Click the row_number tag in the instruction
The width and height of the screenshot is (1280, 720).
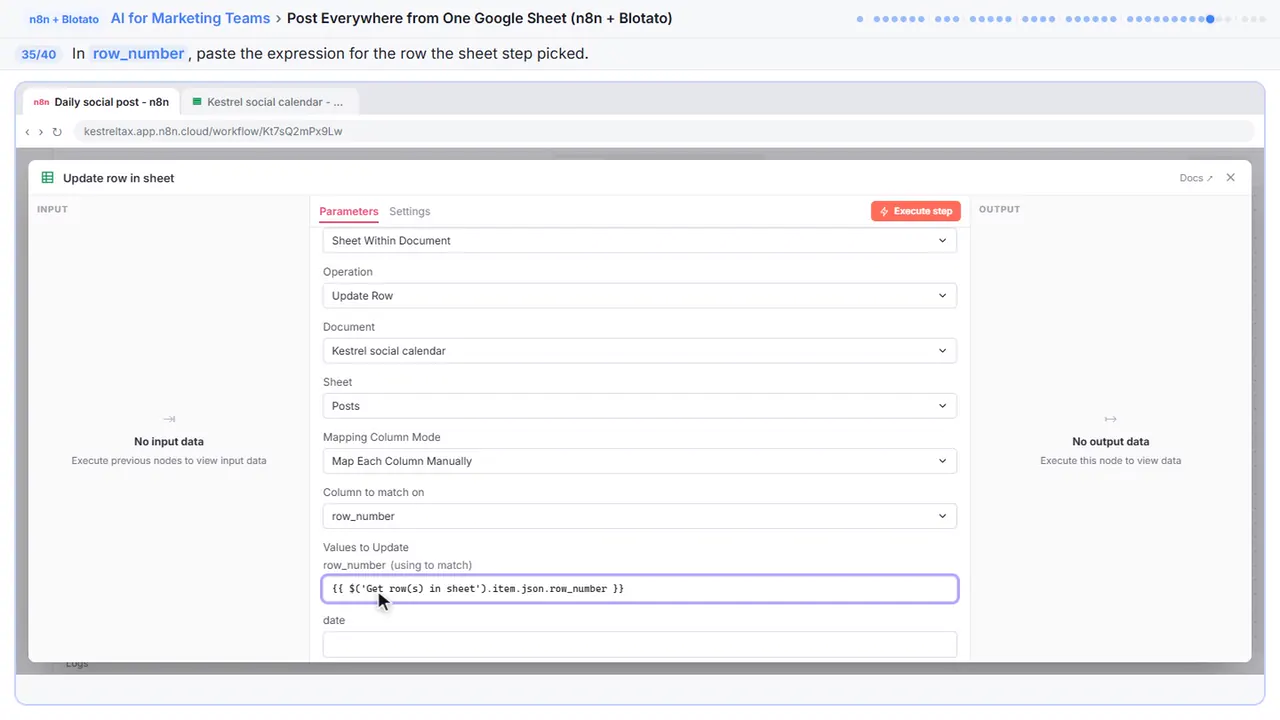[x=139, y=54]
